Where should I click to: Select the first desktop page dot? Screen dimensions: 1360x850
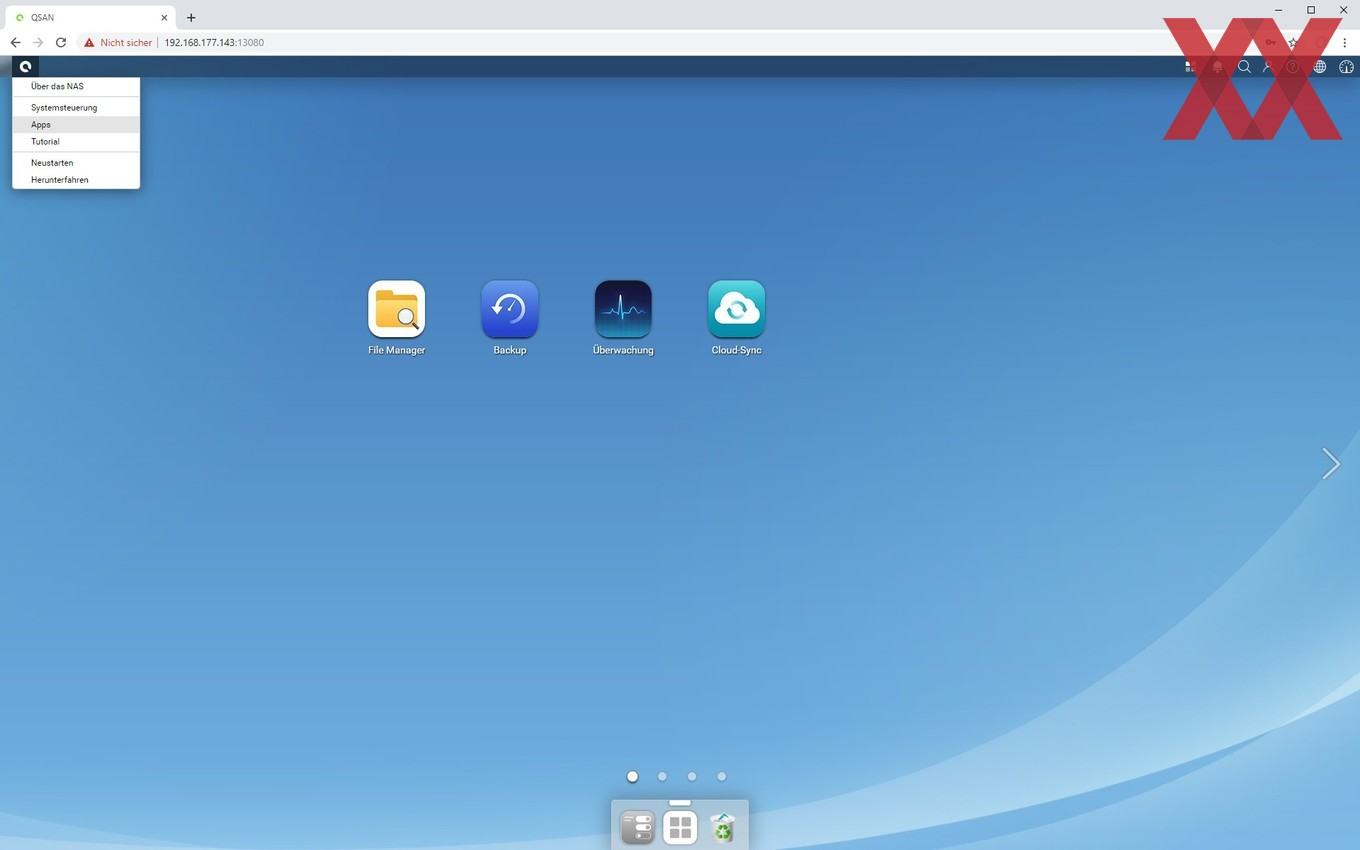click(x=632, y=776)
